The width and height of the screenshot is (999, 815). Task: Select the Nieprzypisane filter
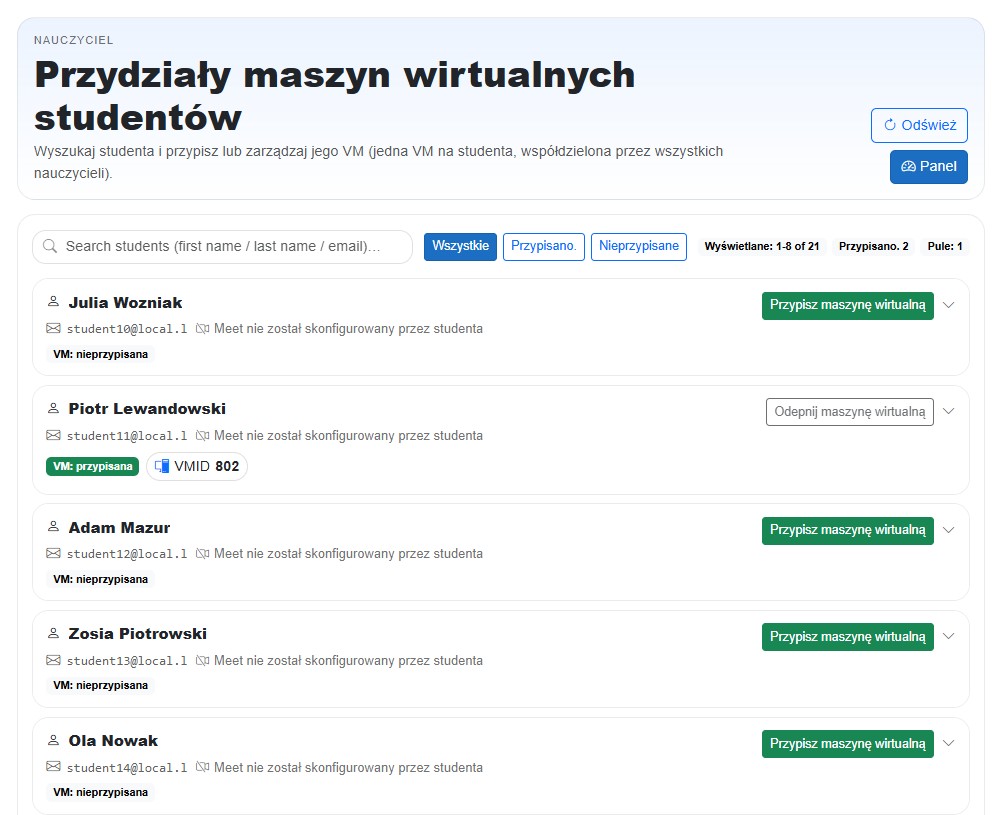[x=638, y=246]
